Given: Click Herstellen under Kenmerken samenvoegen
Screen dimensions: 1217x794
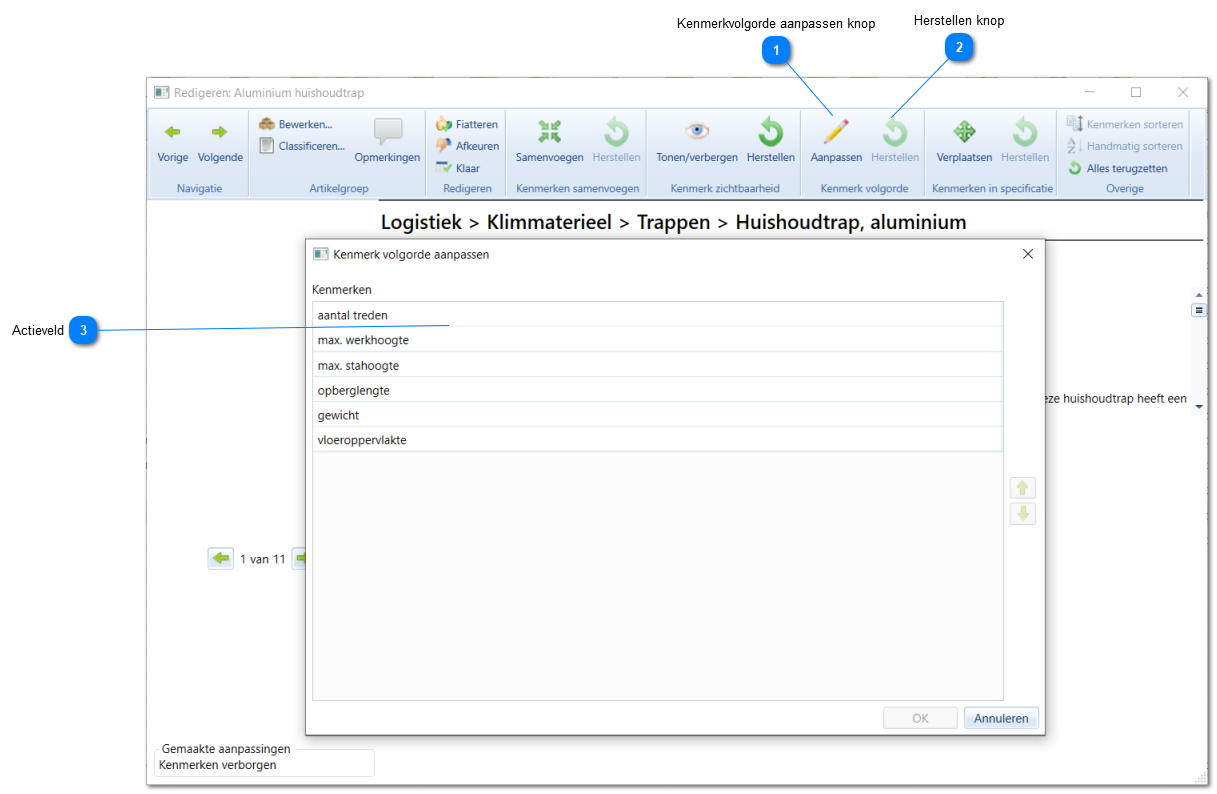Looking at the screenshot, I should point(616,142).
